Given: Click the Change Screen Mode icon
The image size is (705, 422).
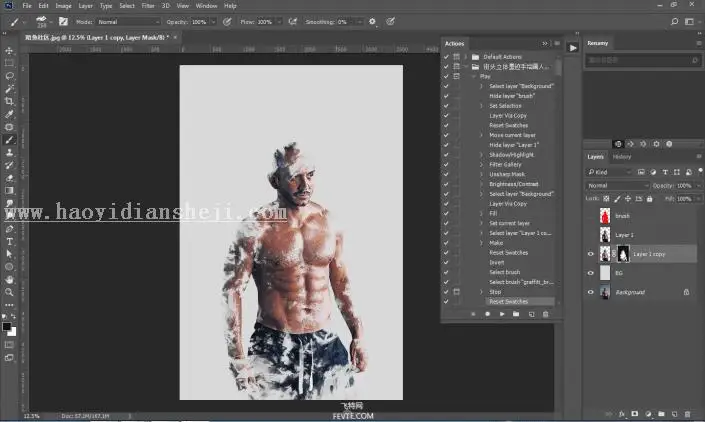Looking at the screenshot, I should tap(9, 358).
